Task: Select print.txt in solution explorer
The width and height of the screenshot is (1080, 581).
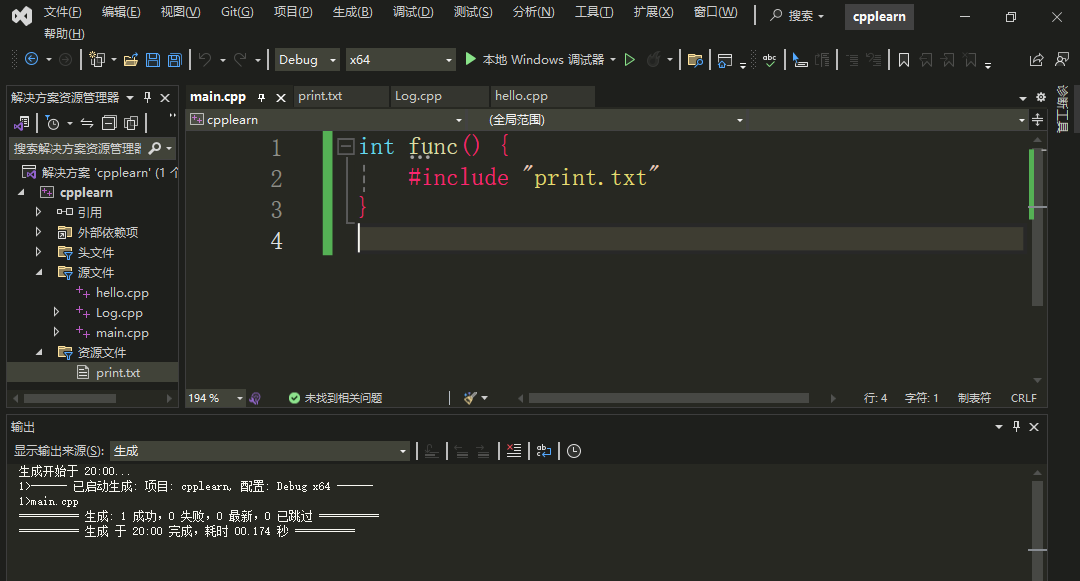Action: pyautogui.click(x=118, y=372)
